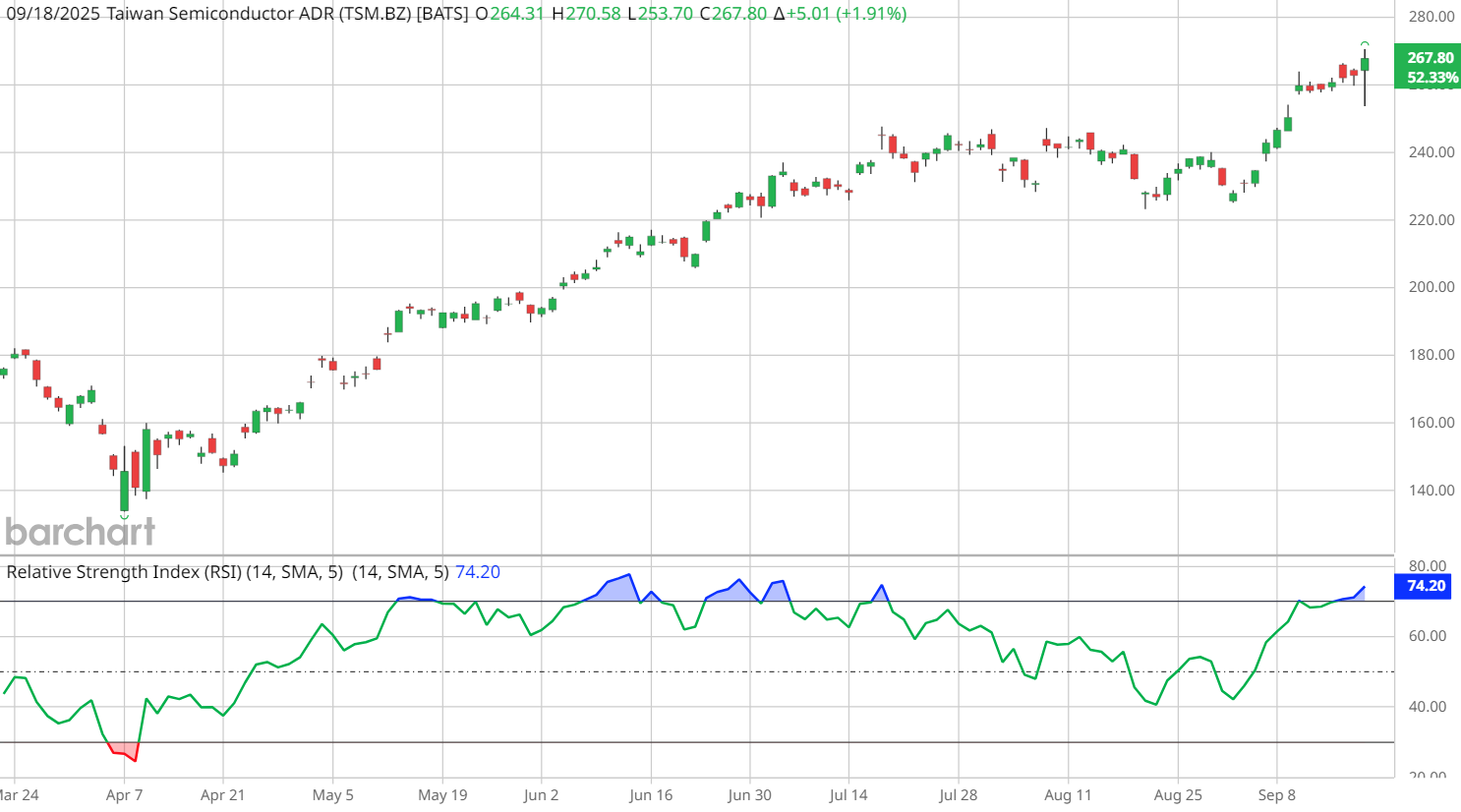The width and height of the screenshot is (1461, 812).
Task: Click the 40.00 RSI axis label
Action: pos(1428,707)
